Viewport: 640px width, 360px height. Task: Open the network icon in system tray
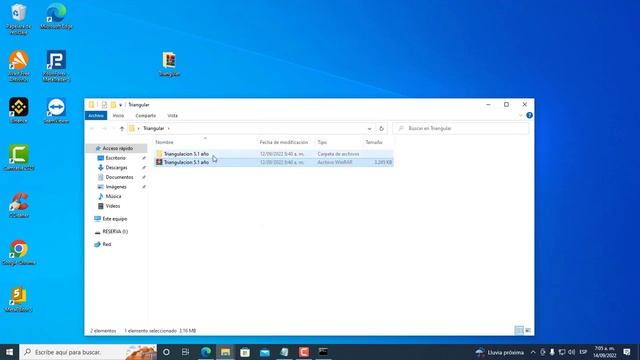tap(562, 352)
